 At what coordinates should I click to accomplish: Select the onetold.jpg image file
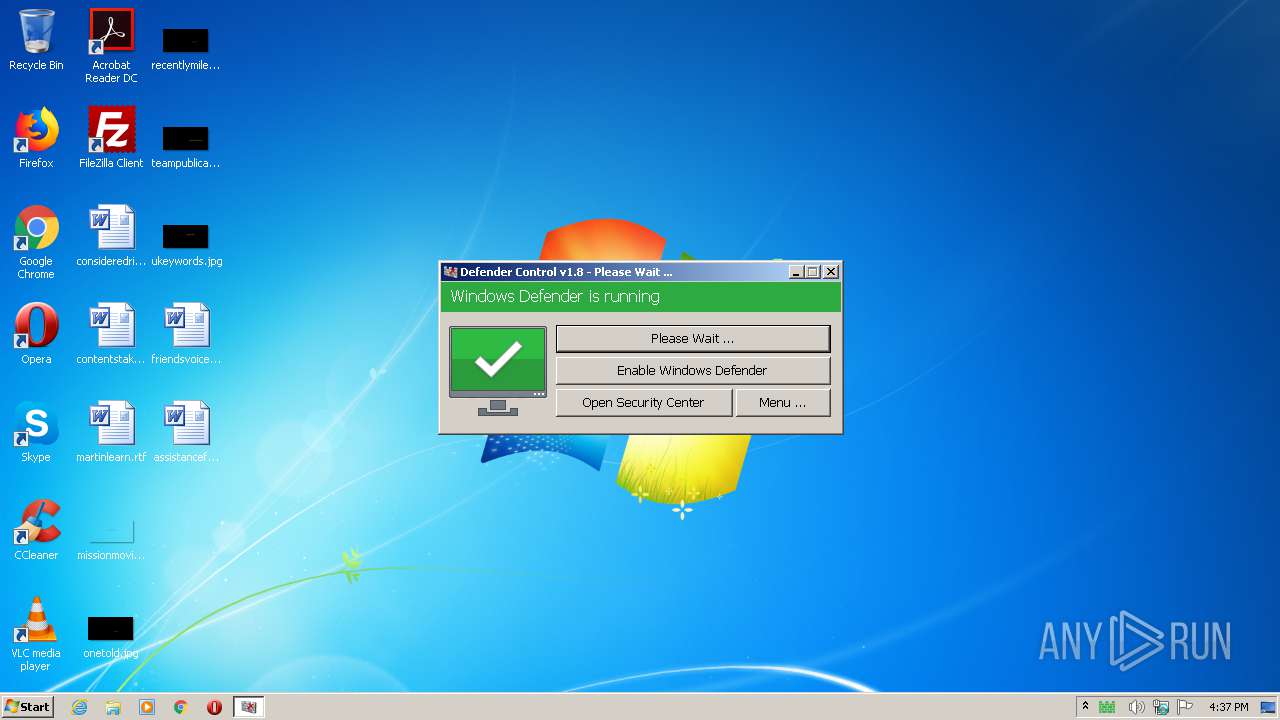[111, 637]
